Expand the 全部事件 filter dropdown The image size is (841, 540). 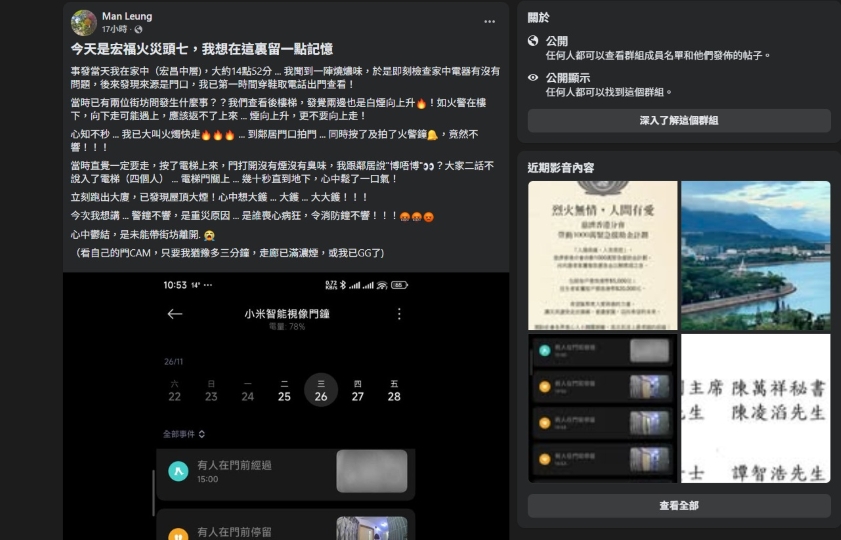(185, 434)
